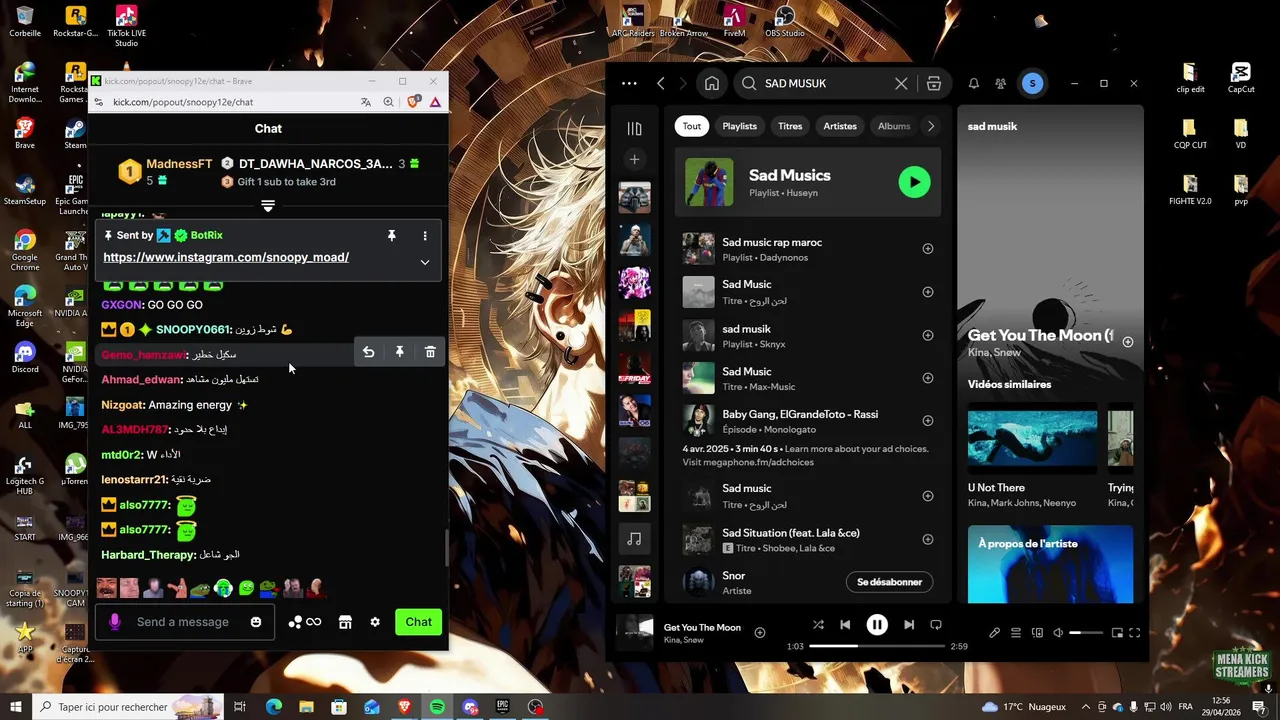
Task: Show more filter chips with arrow
Action: pos(931,126)
